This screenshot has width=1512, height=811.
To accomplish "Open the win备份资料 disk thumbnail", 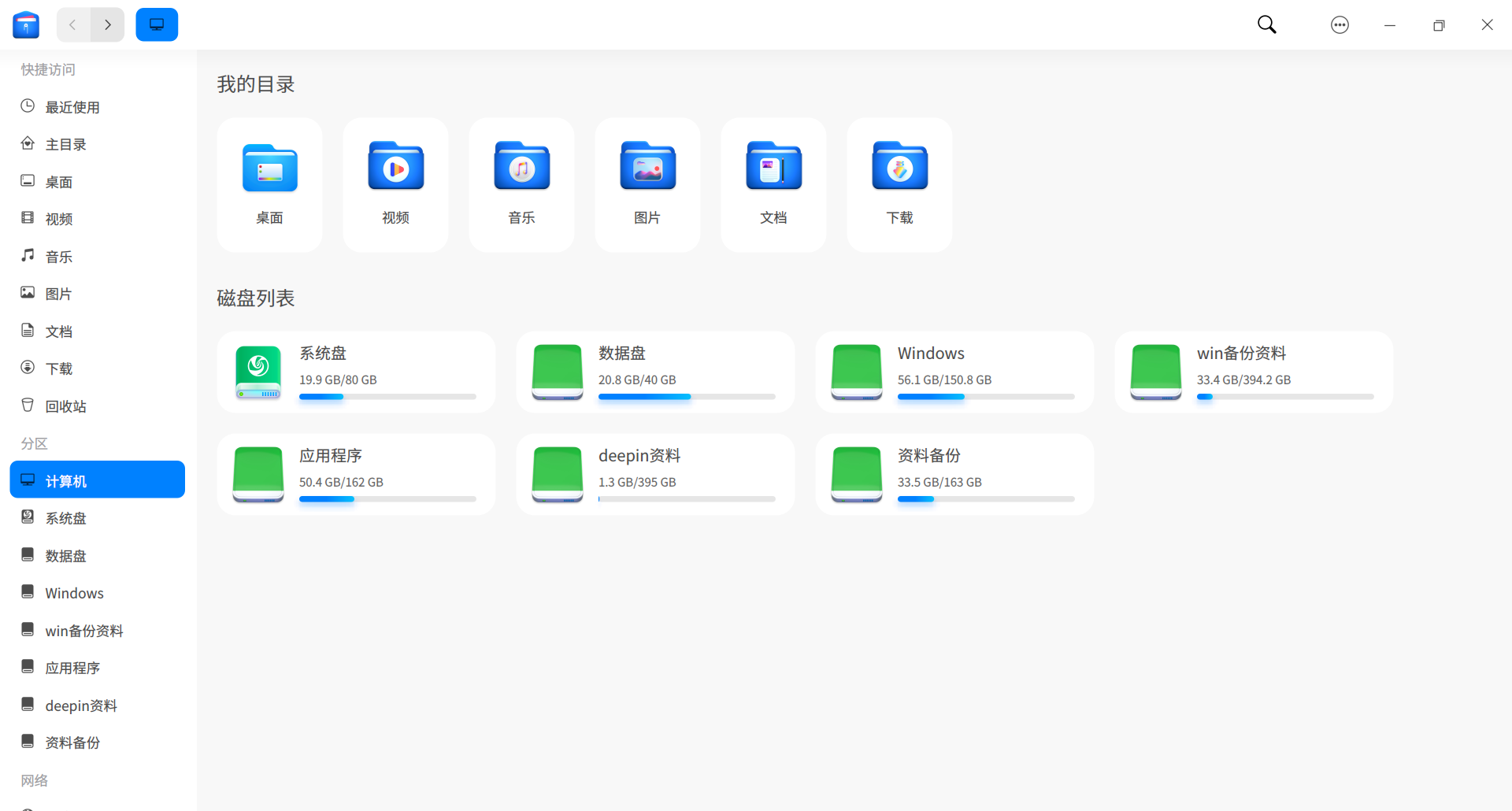I will (x=1155, y=372).
